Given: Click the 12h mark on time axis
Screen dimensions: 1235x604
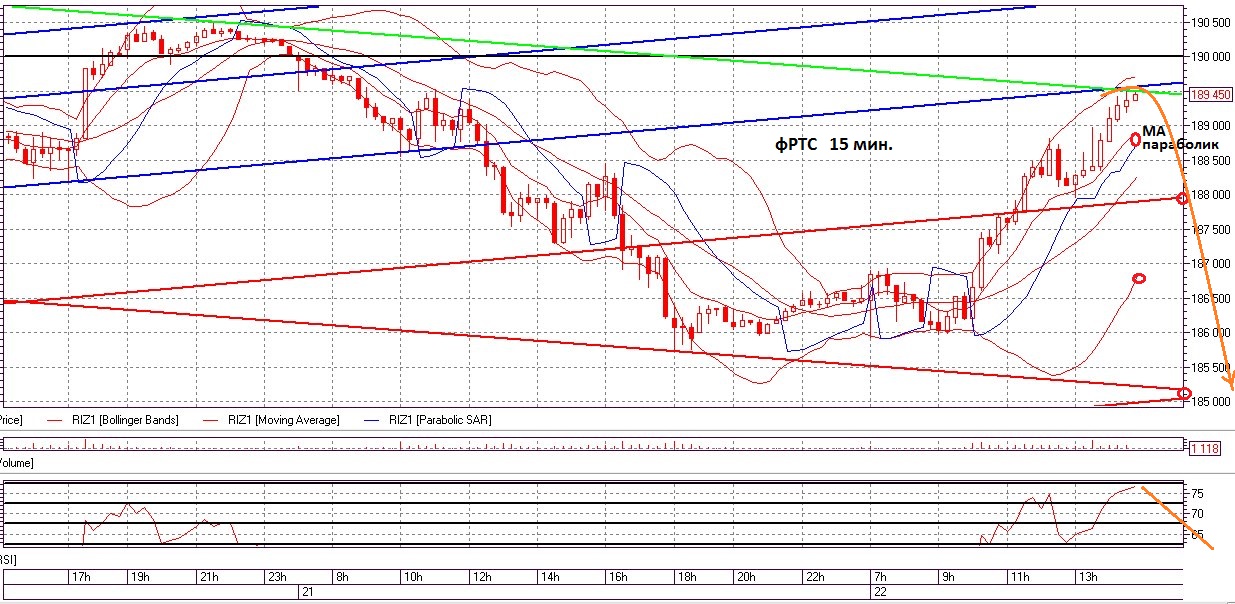Looking at the screenshot, I should click(x=481, y=577).
